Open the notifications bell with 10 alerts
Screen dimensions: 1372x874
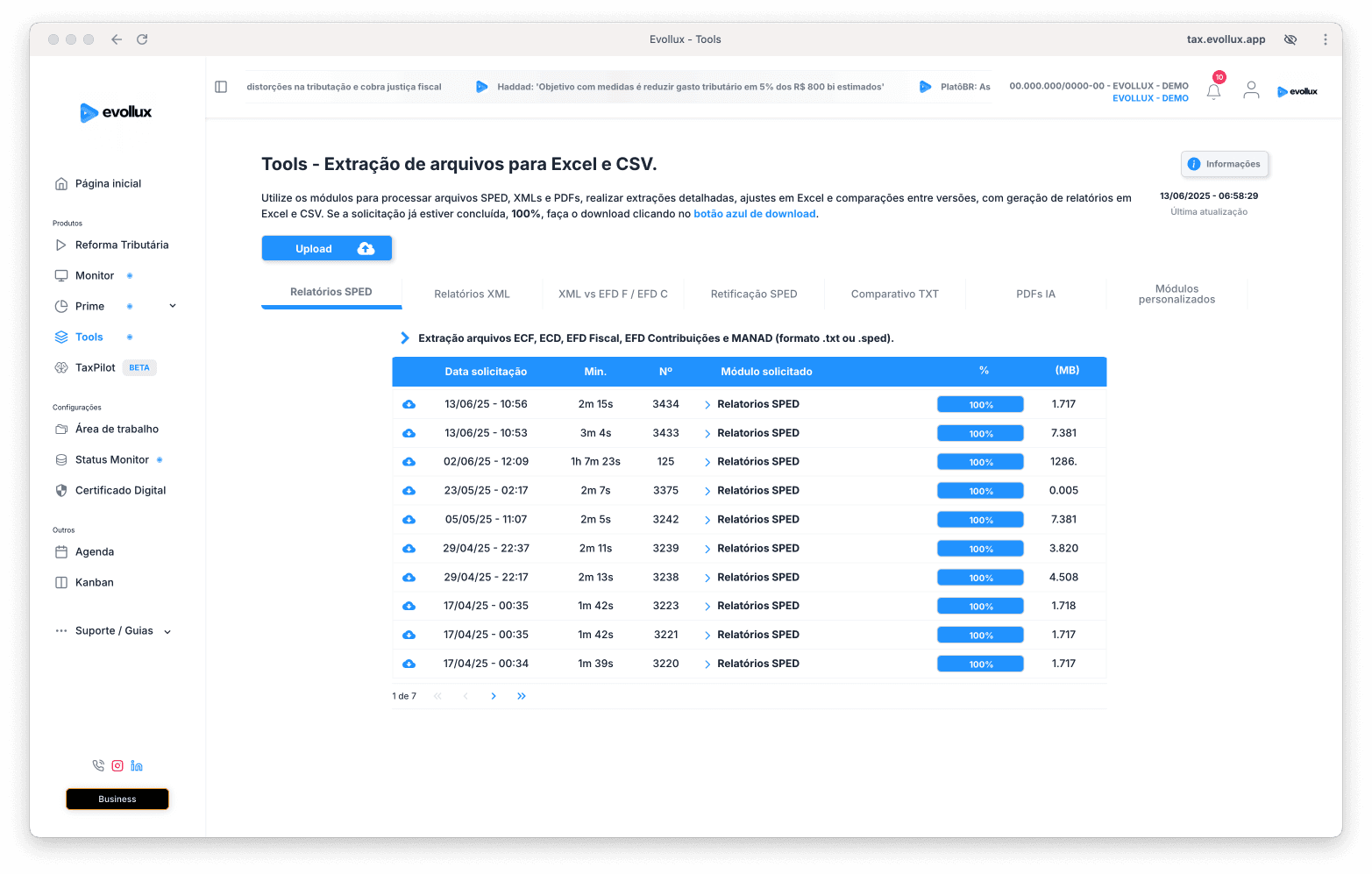[1213, 90]
